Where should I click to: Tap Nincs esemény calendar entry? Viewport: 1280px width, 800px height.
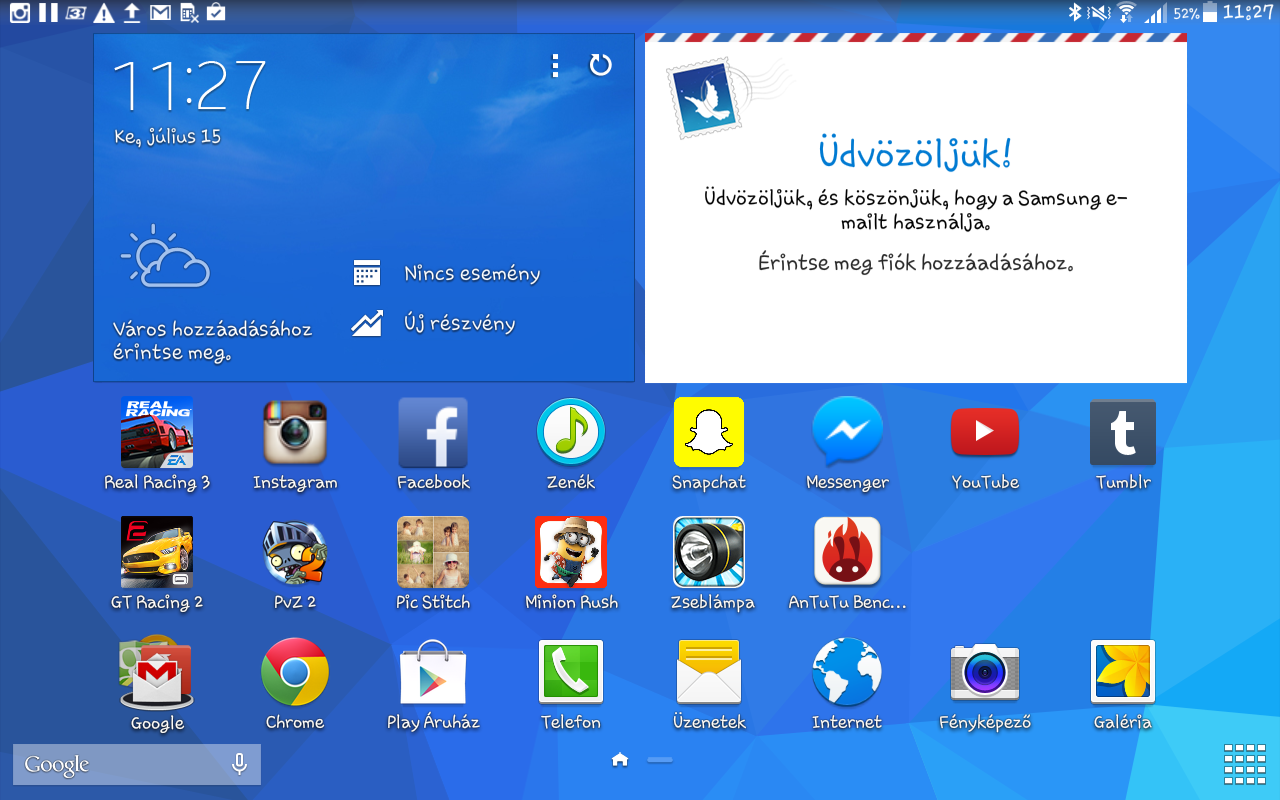[x=471, y=274]
